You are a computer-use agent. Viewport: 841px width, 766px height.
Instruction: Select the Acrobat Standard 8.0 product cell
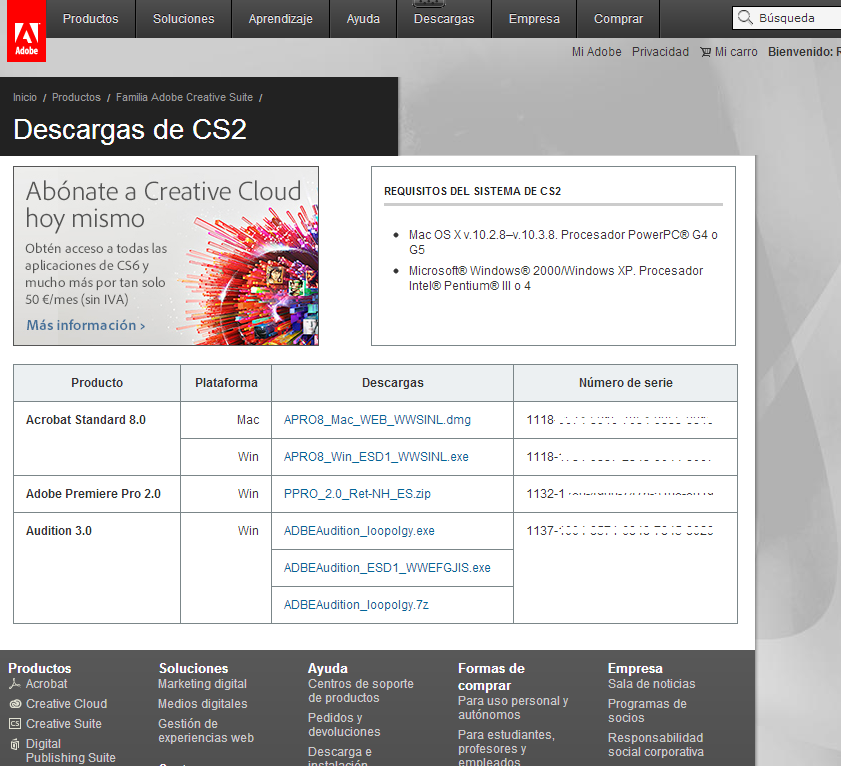tap(97, 438)
